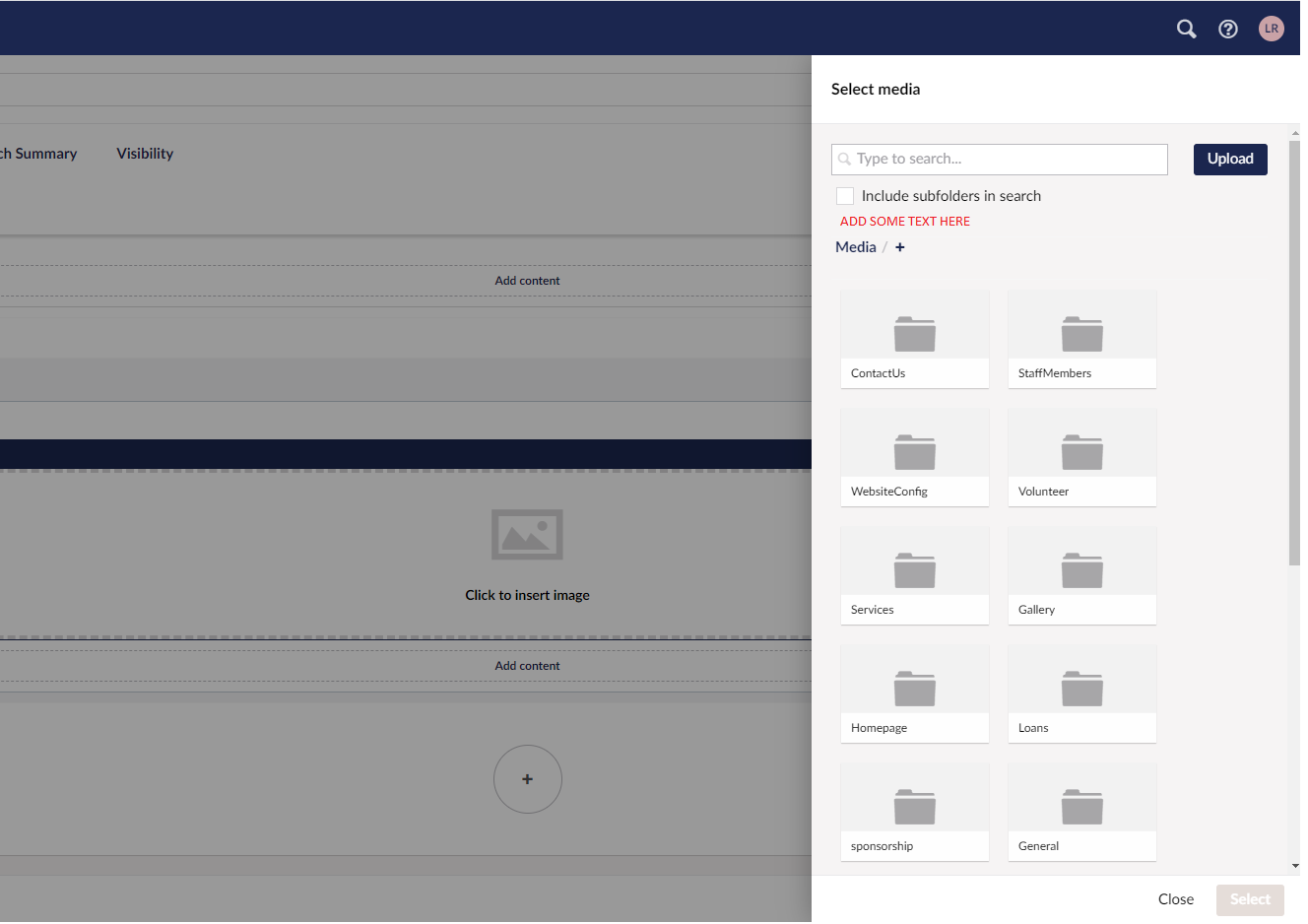The height and width of the screenshot is (924, 1308).
Task: Click 'Click to insert image' text
Action: pos(527,595)
